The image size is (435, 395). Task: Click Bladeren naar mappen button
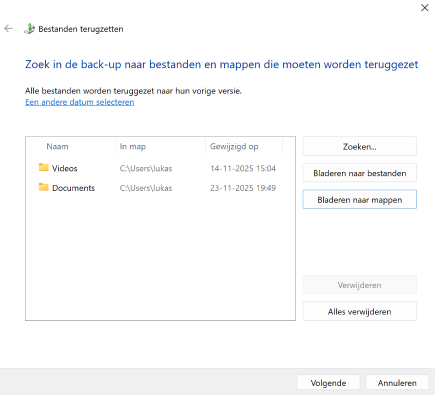coord(359,200)
